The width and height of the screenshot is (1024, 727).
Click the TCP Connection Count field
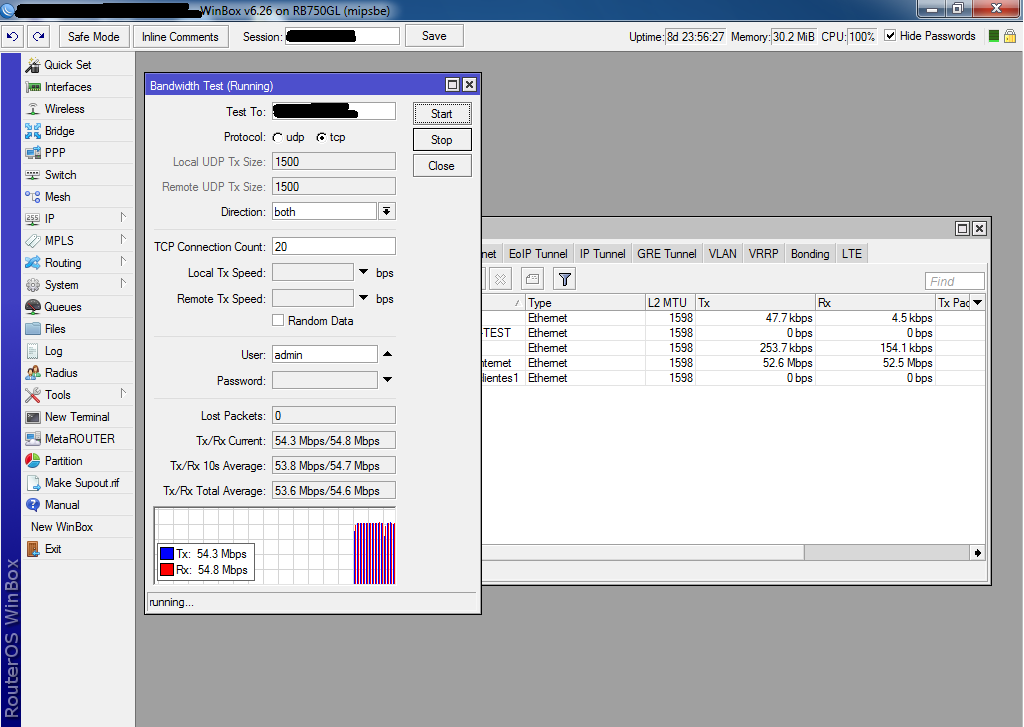coord(334,246)
